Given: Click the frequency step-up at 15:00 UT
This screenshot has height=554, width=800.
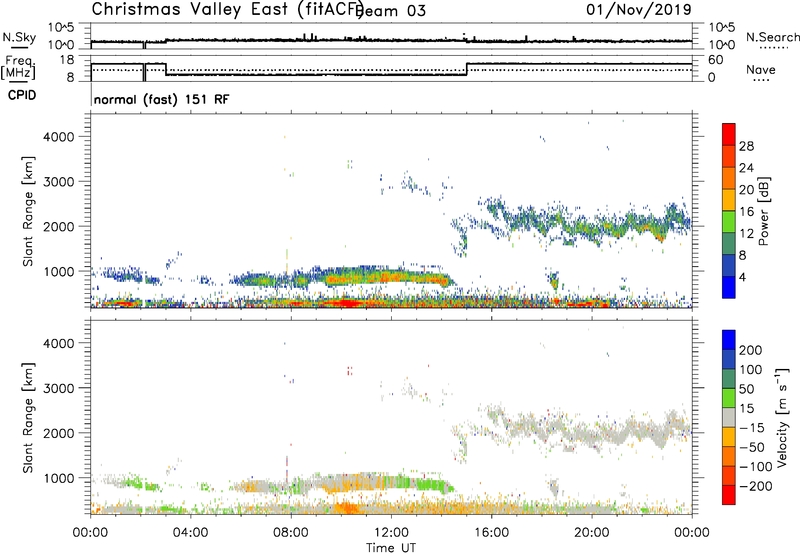Looking at the screenshot, I should point(467,69).
